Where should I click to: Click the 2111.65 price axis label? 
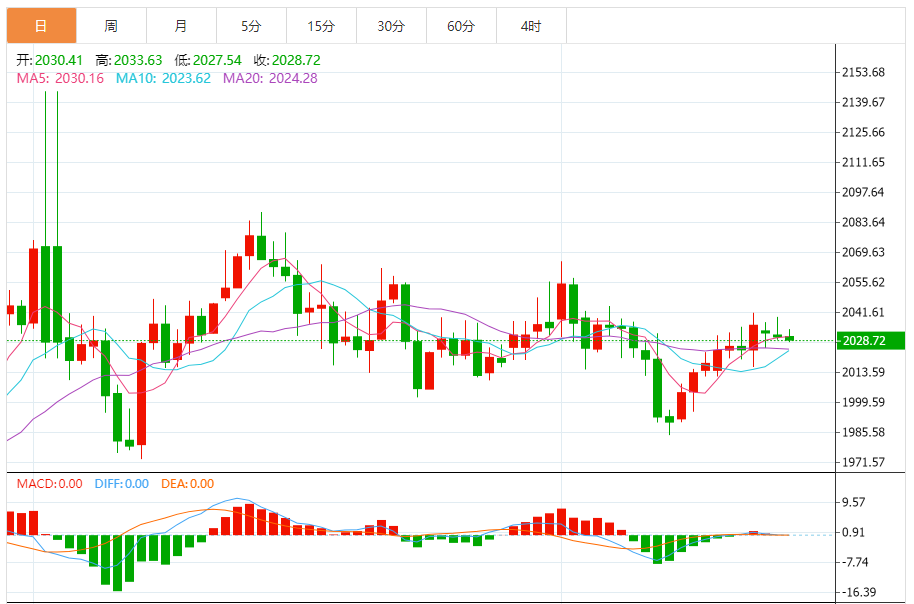click(x=863, y=162)
